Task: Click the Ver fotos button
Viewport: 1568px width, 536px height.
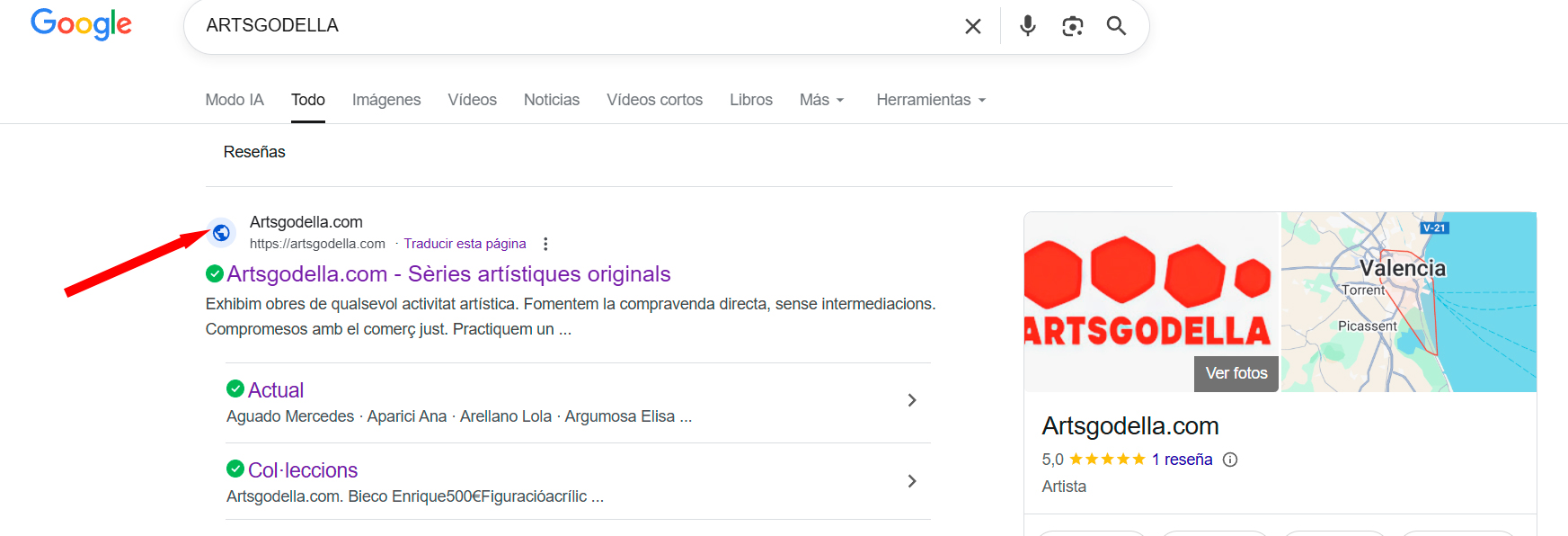Action: [1236, 373]
